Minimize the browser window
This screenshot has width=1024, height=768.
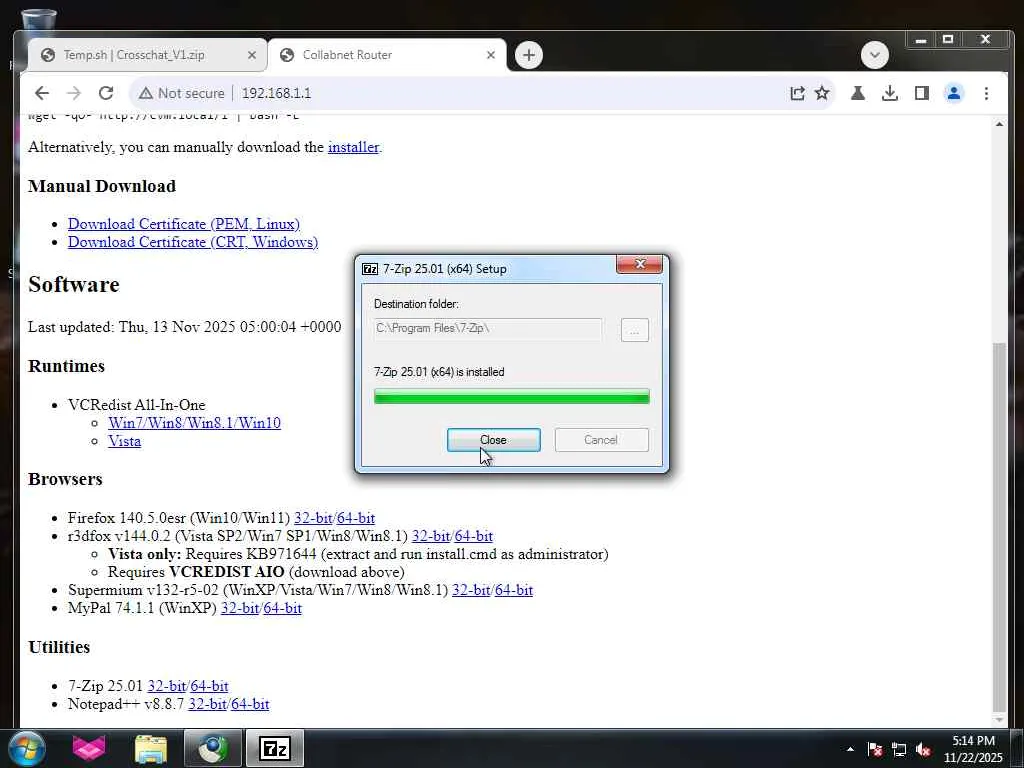(921, 40)
